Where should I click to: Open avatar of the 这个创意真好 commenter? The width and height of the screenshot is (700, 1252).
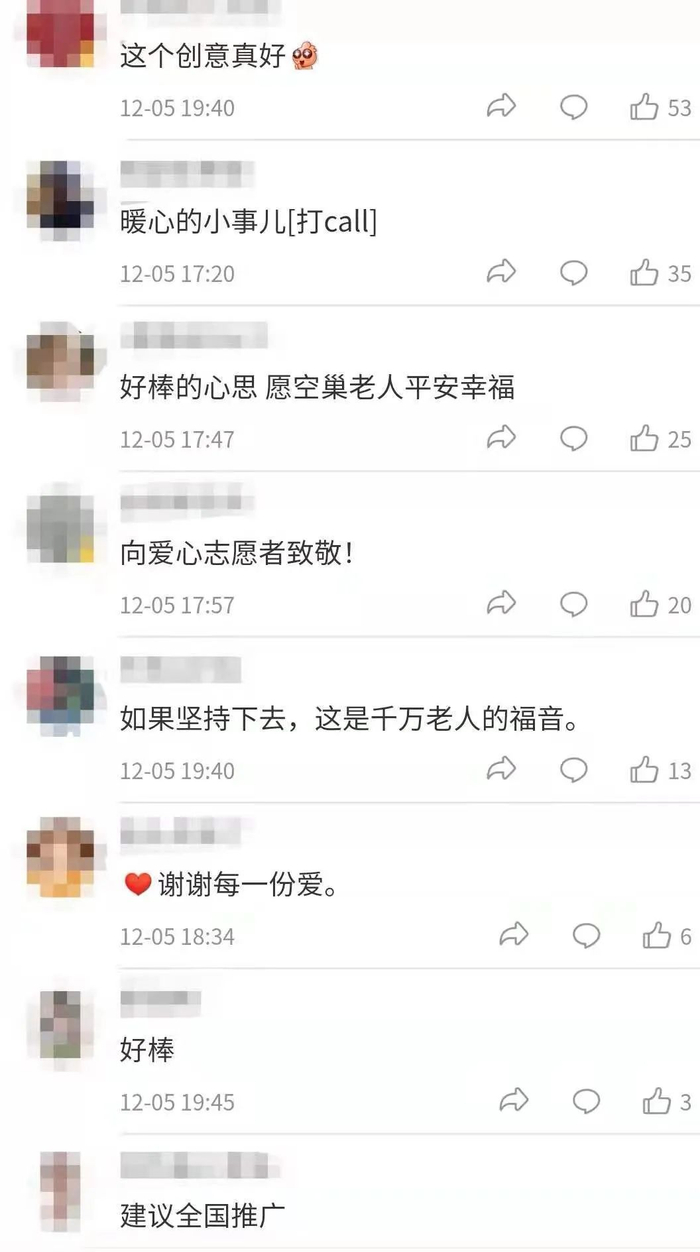[x=60, y=32]
